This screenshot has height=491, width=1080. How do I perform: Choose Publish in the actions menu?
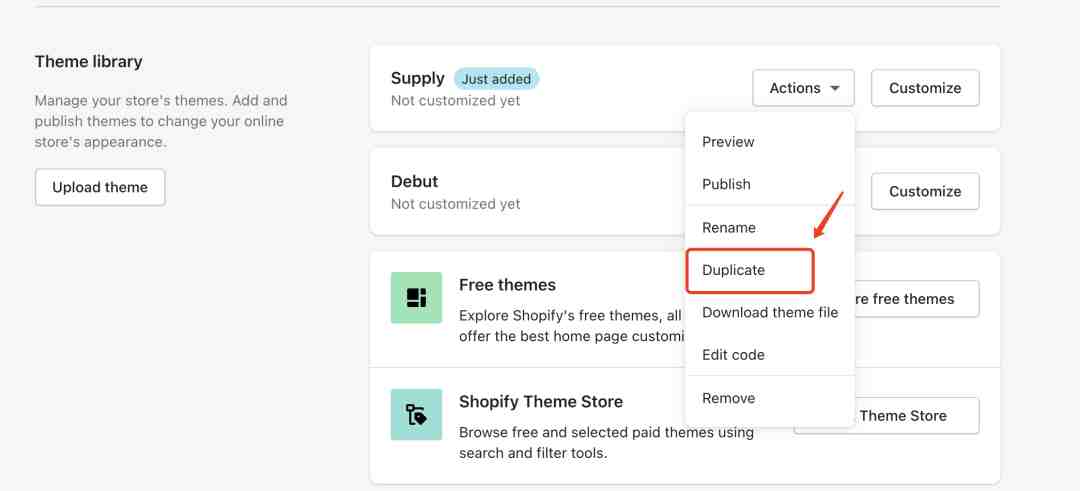click(726, 184)
